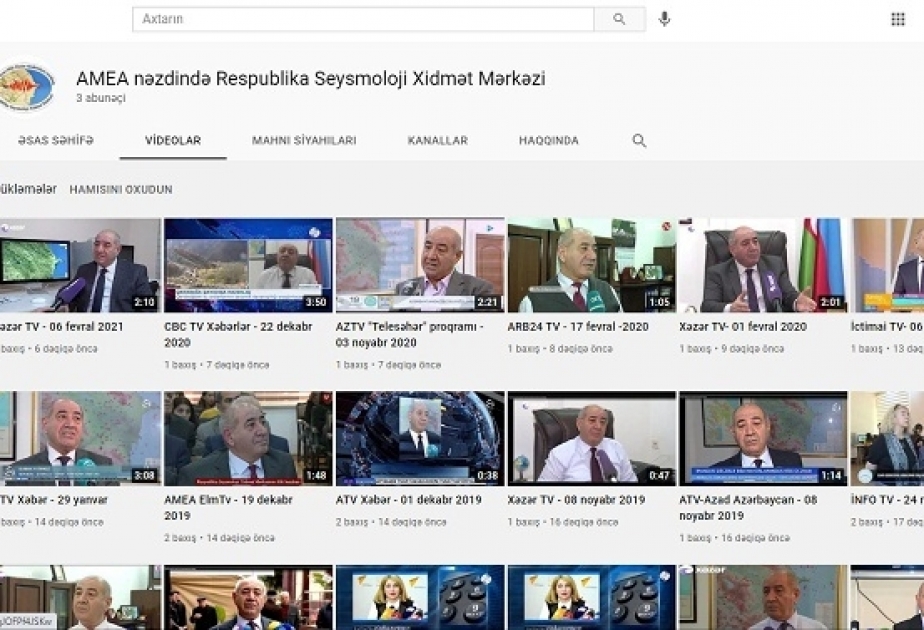Open AZTV Telesəhər proqramı thumbnail

(420, 265)
